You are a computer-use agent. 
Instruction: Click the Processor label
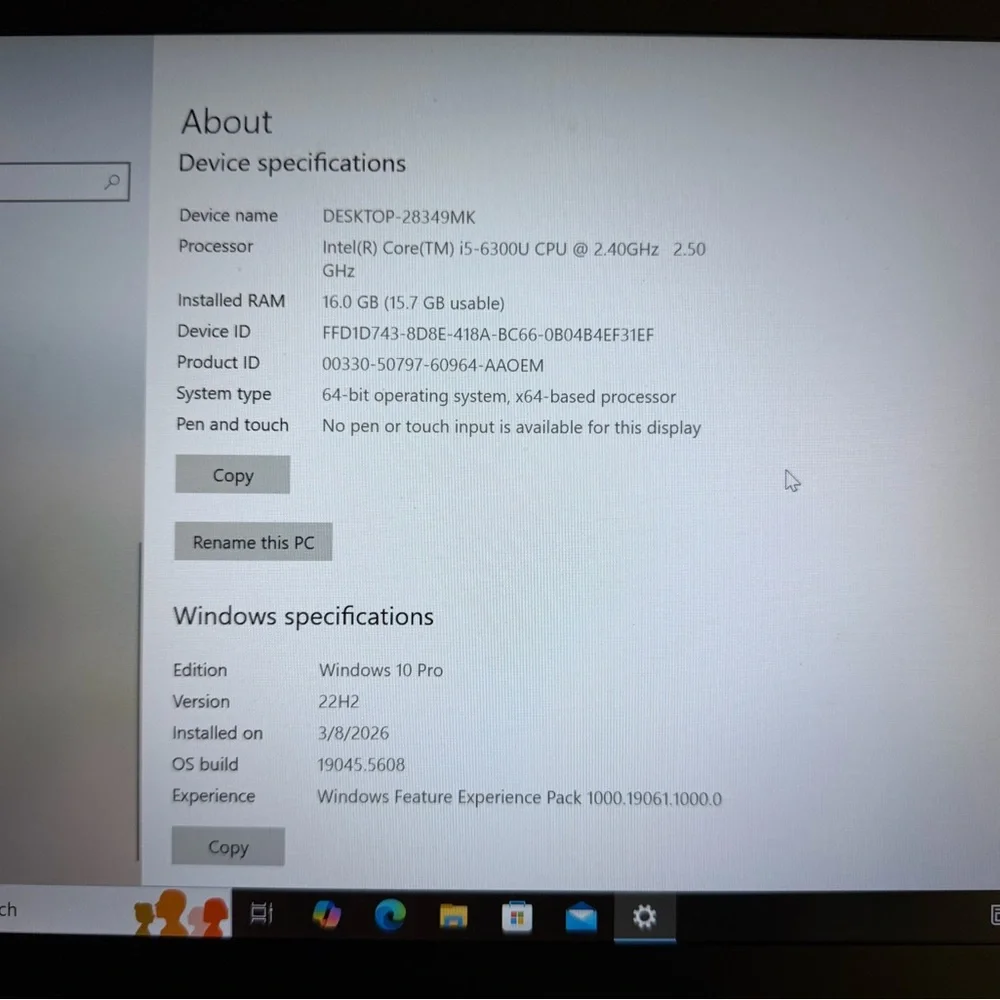click(x=216, y=246)
